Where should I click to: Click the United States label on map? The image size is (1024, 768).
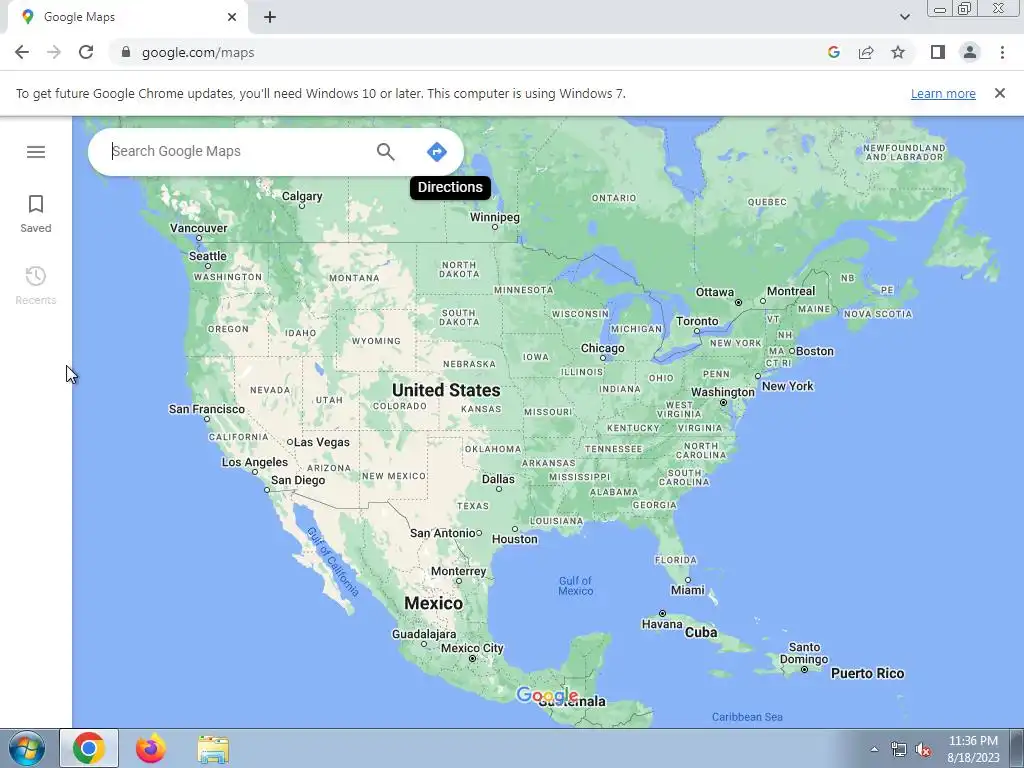tap(446, 390)
